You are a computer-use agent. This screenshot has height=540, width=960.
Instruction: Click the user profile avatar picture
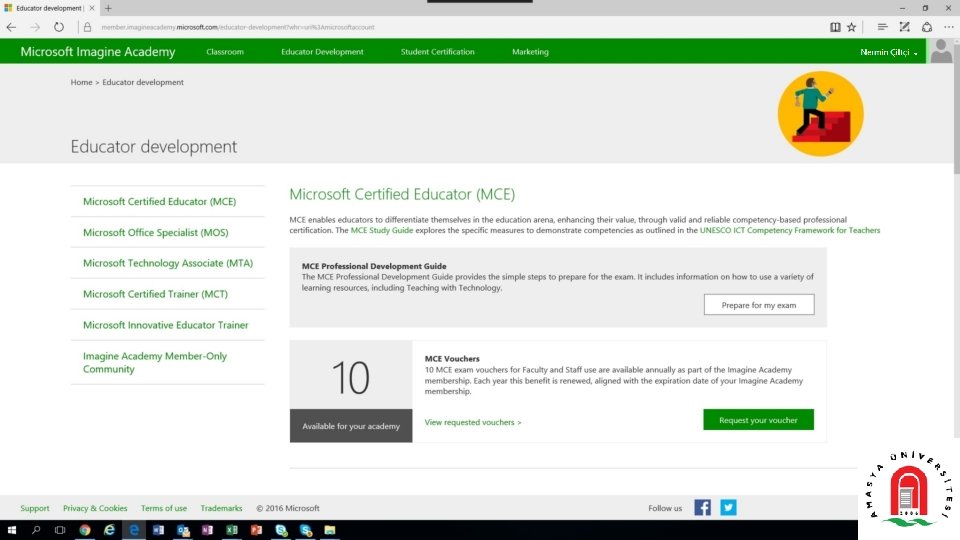click(x=941, y=51)
